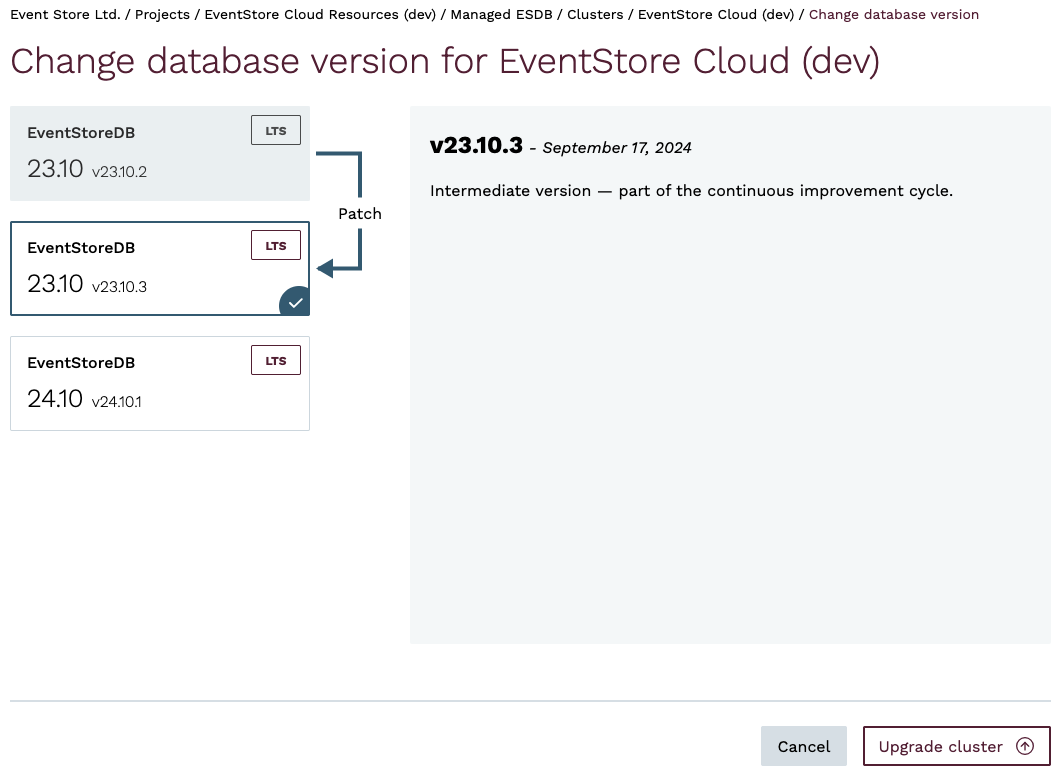
Task: Click the Change database version breadcrumb
Action: (894, 15)
